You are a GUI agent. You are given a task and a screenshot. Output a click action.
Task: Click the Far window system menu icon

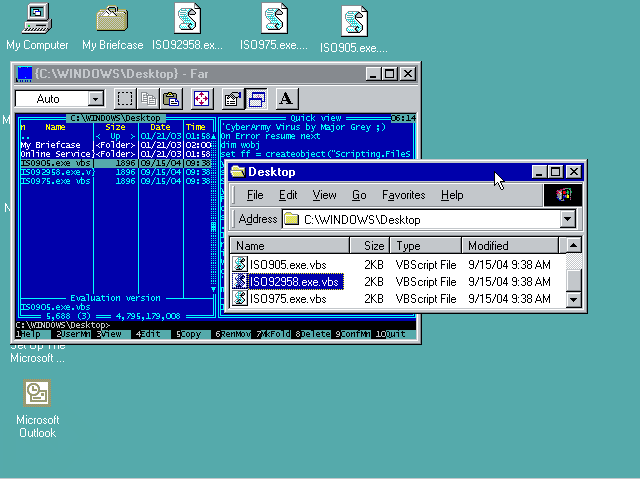[24, 74]
